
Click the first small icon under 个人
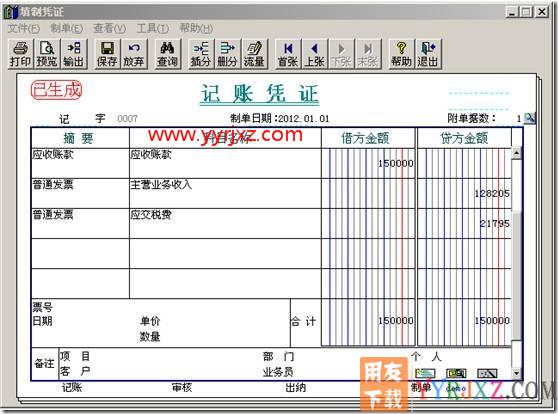click(425, 373)
